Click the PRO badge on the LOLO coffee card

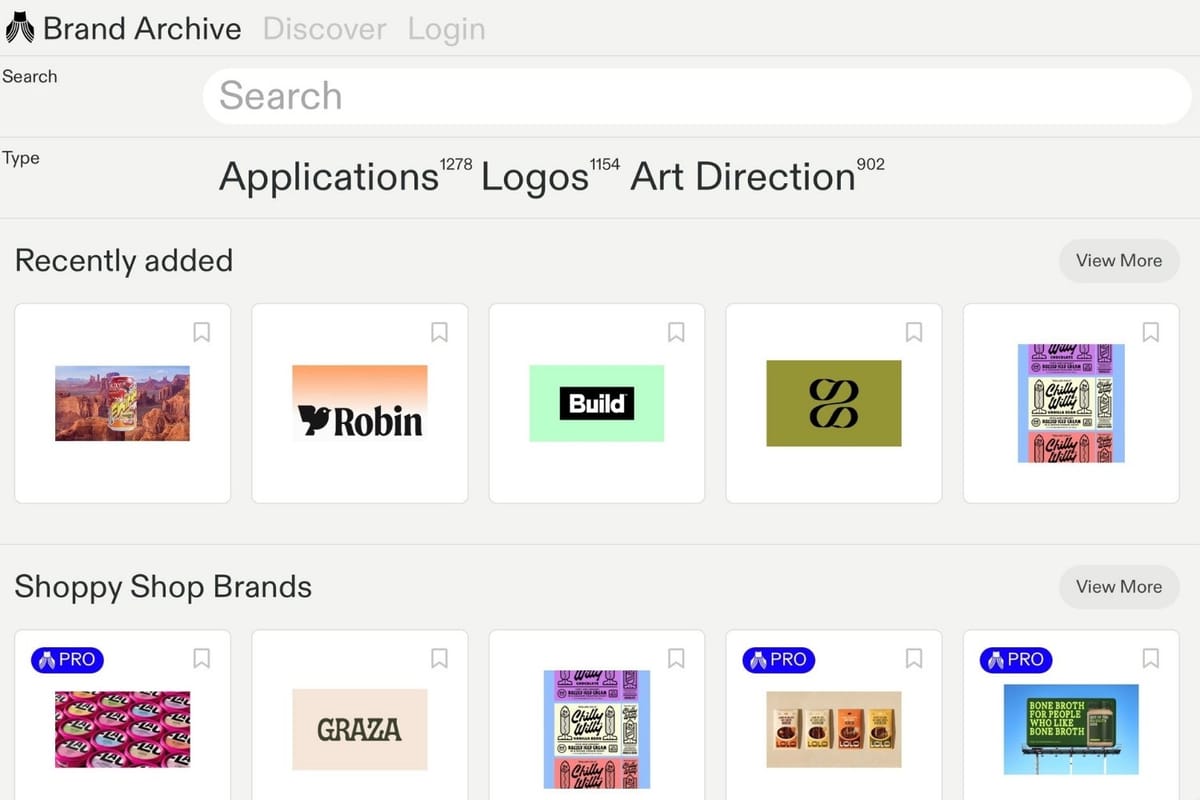pyautogui.click(x=777, y=660)
